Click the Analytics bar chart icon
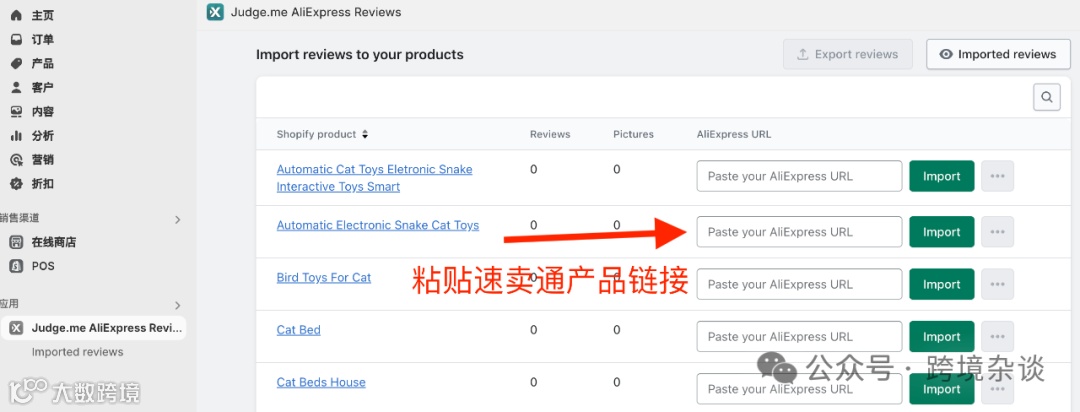Viewport: 1080px width, 412px height. point(16,136)
